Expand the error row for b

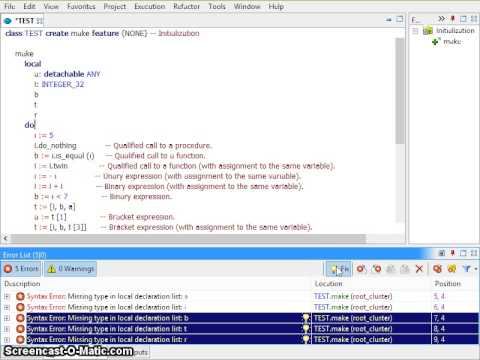coord(7,318)
